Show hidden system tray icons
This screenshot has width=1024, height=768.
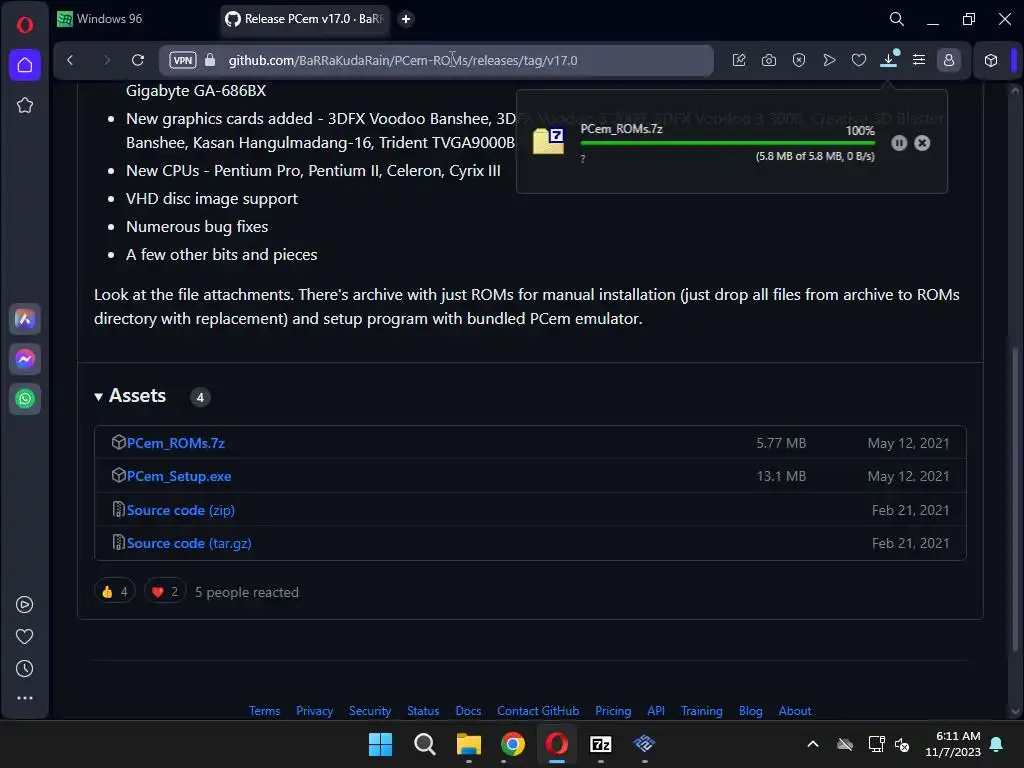coord(813,744)
